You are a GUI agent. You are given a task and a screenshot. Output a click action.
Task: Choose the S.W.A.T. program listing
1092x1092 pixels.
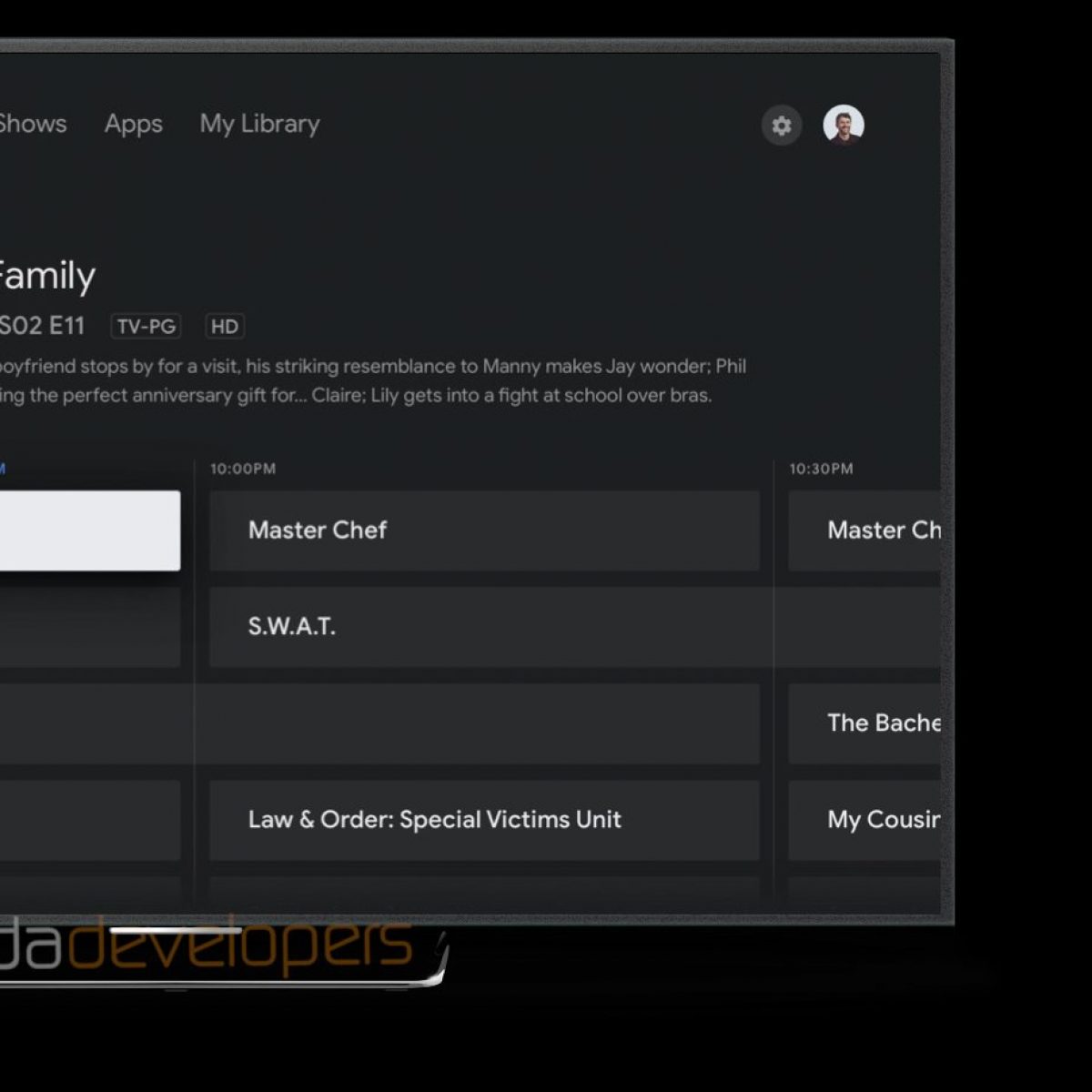click(573, 627)
